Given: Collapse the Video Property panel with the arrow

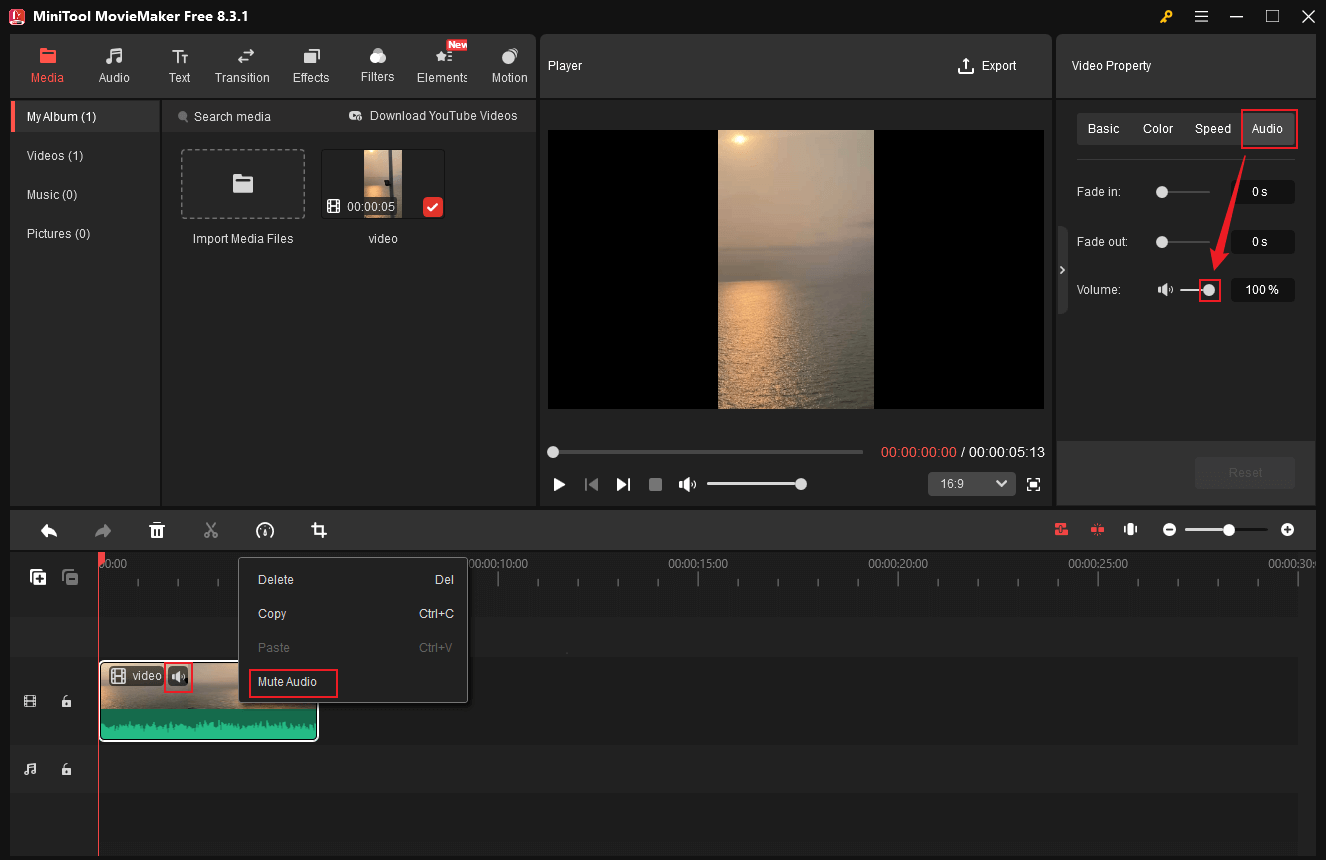Looking at the screenshot, I should 1062,269.
